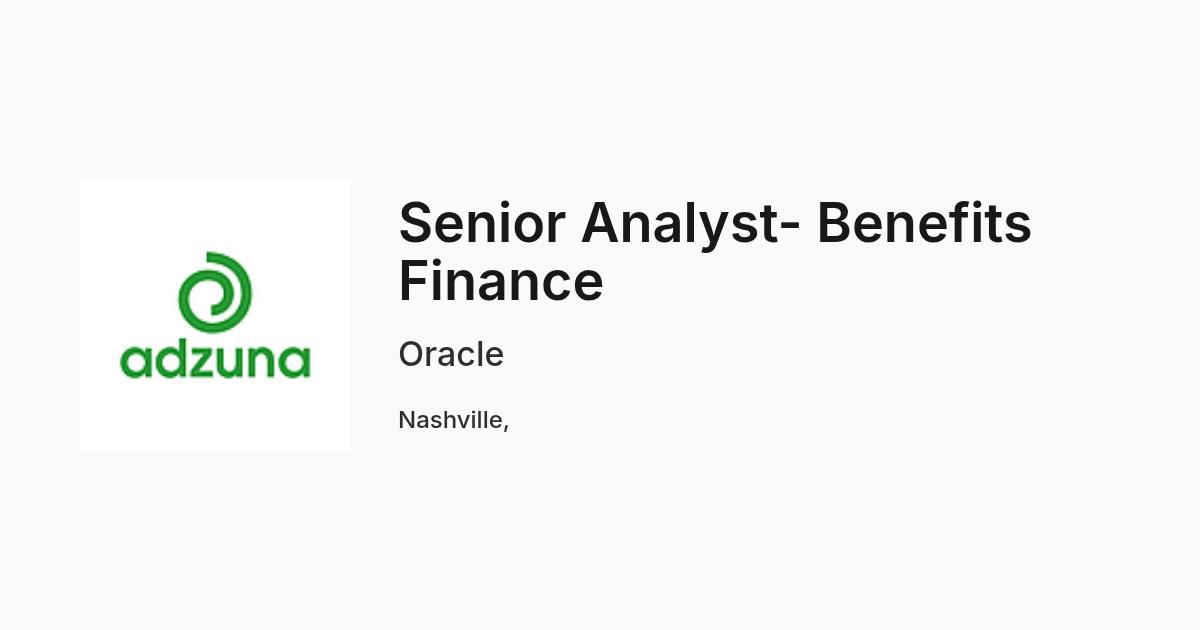Click the capital "O" in Oracle
This screenshot has width=1200, height=630.
(x=412, y=354)
